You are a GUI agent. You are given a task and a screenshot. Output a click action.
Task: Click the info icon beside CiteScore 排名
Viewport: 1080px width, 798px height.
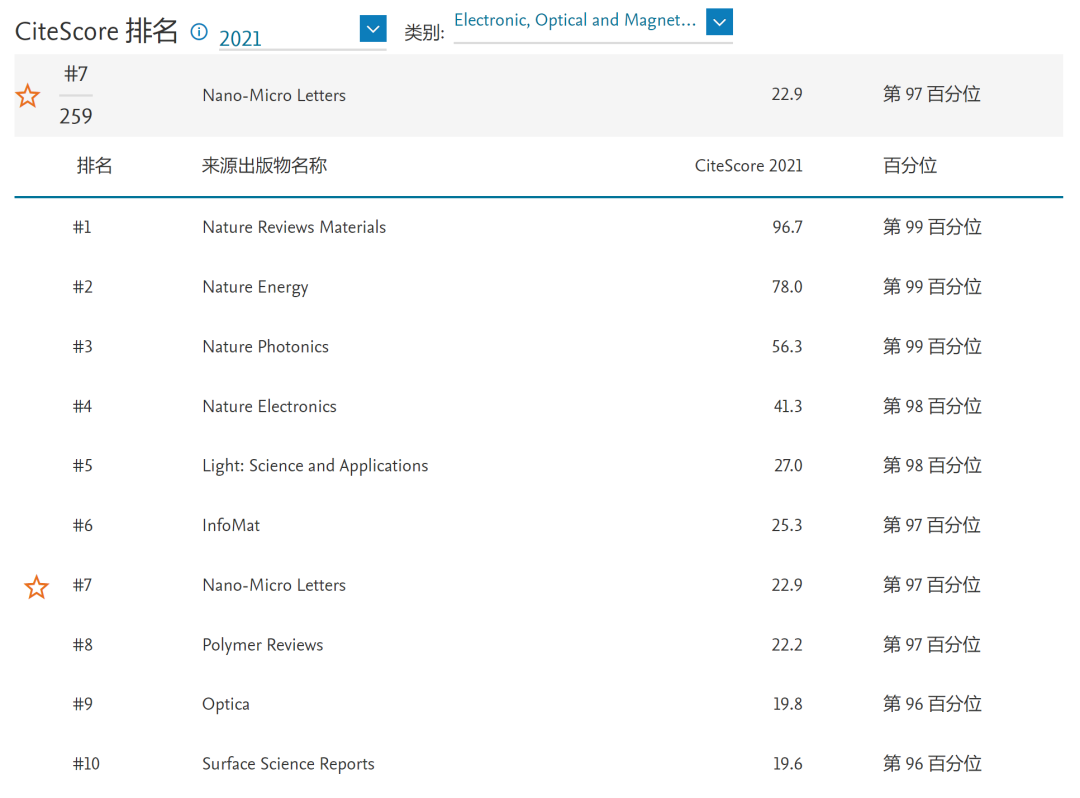pyautogui.click(x=199, y=32)
